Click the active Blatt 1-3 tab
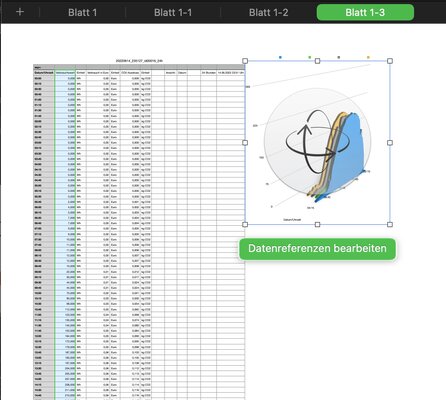 point(365,13)
